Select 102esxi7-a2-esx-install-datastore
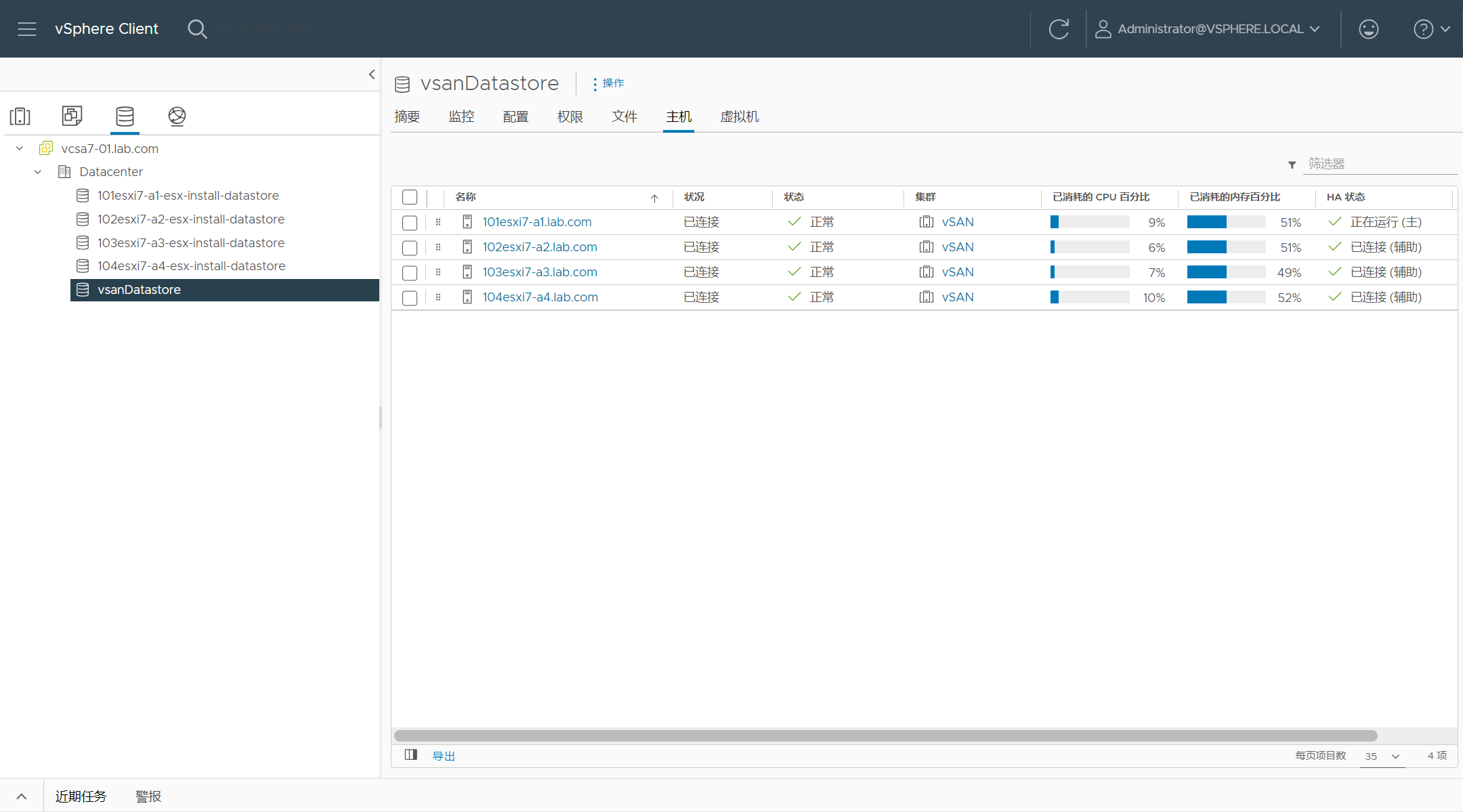The image size is (1463, 812). click(x=191, y=219)
